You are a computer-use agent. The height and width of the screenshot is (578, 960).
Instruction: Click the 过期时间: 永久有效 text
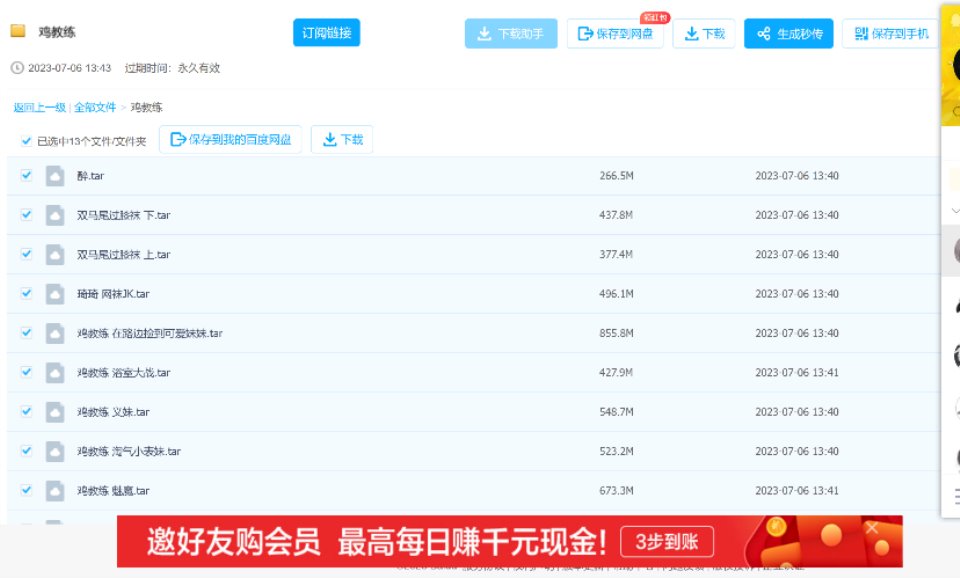click(x=173, y=68)
